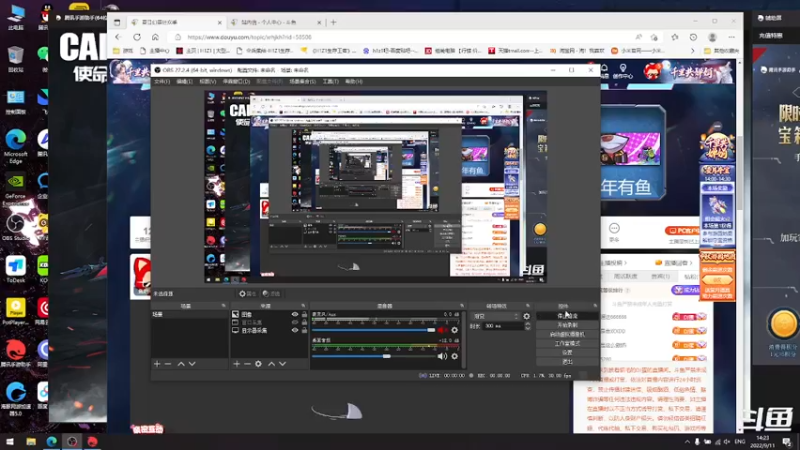The height and width of the screenshot is (450, 800).
Task: Switch to the second Edge tab
Action: pos(276,22)
